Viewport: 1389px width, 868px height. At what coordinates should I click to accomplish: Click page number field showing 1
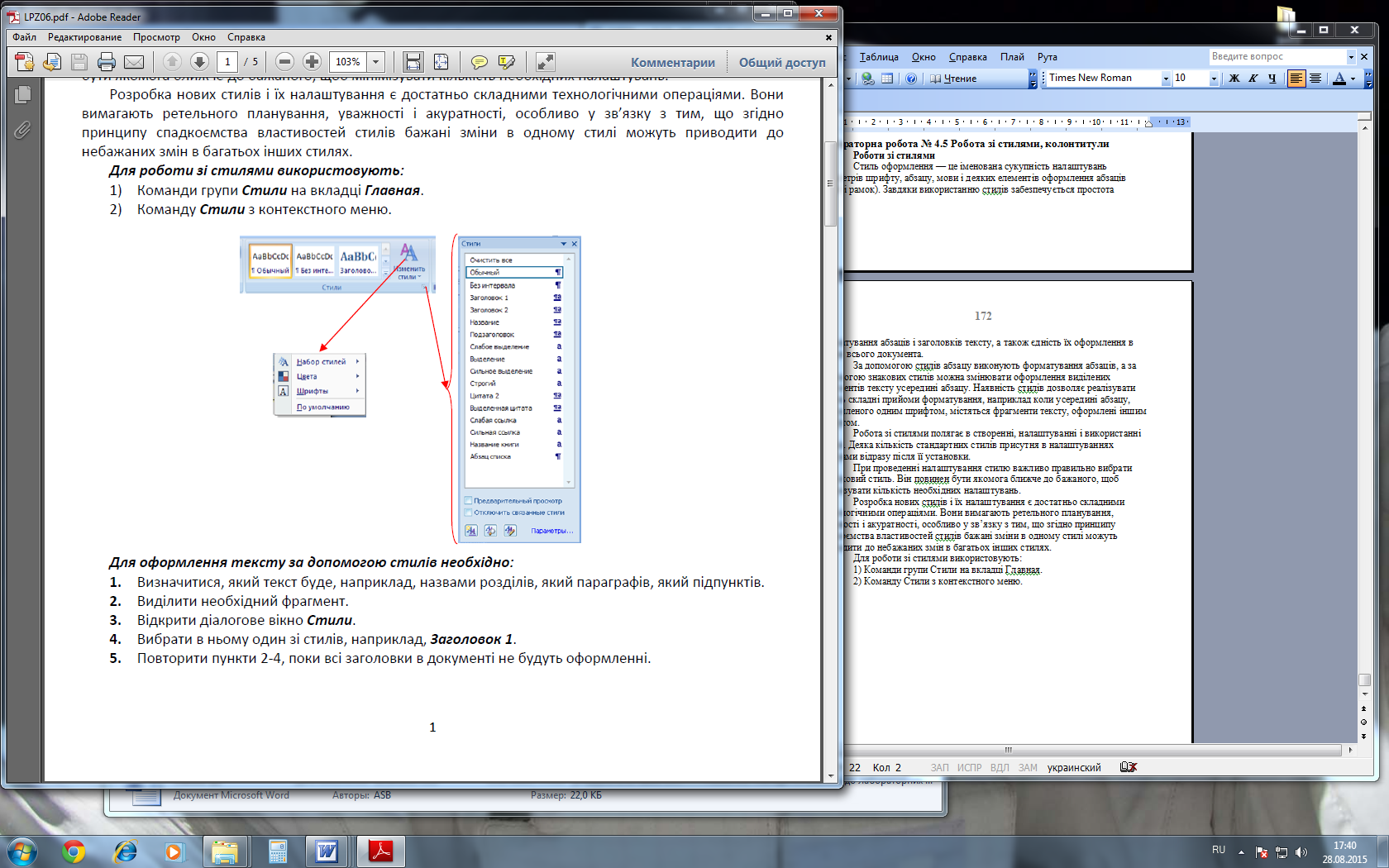227,62
